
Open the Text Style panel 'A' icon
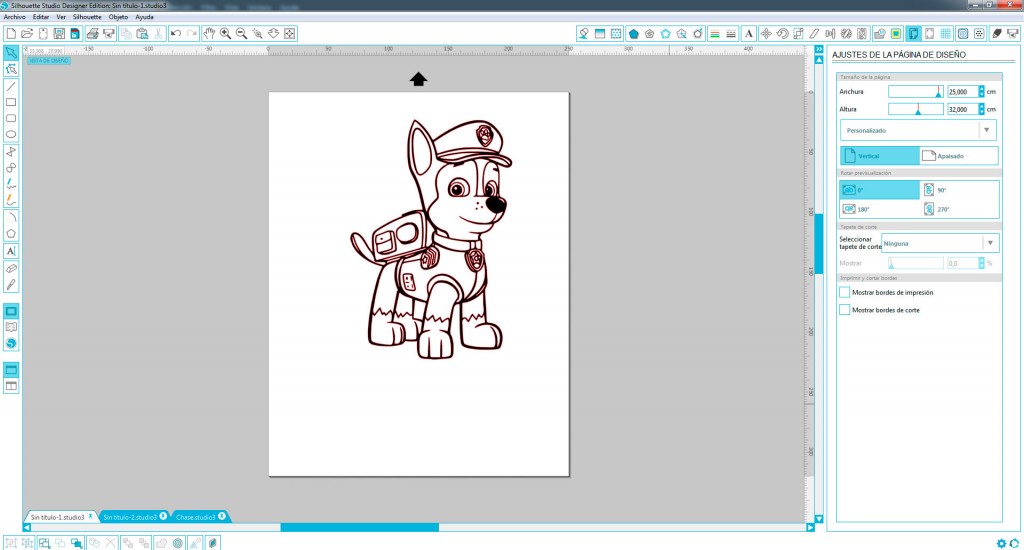pos(748,33)
